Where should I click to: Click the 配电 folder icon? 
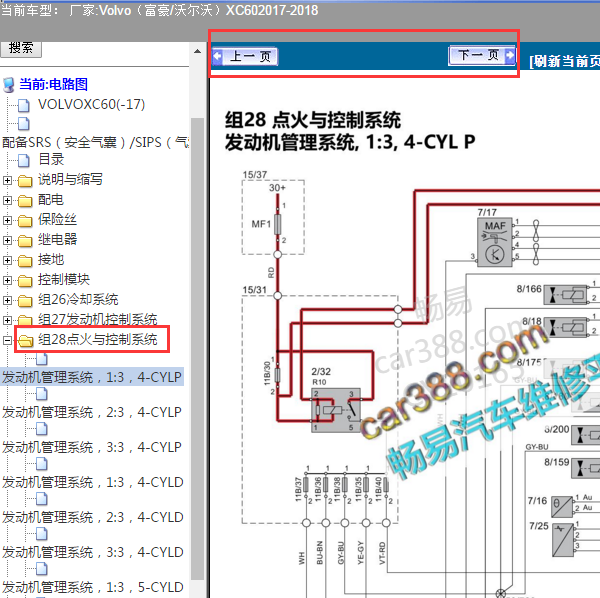25,200
